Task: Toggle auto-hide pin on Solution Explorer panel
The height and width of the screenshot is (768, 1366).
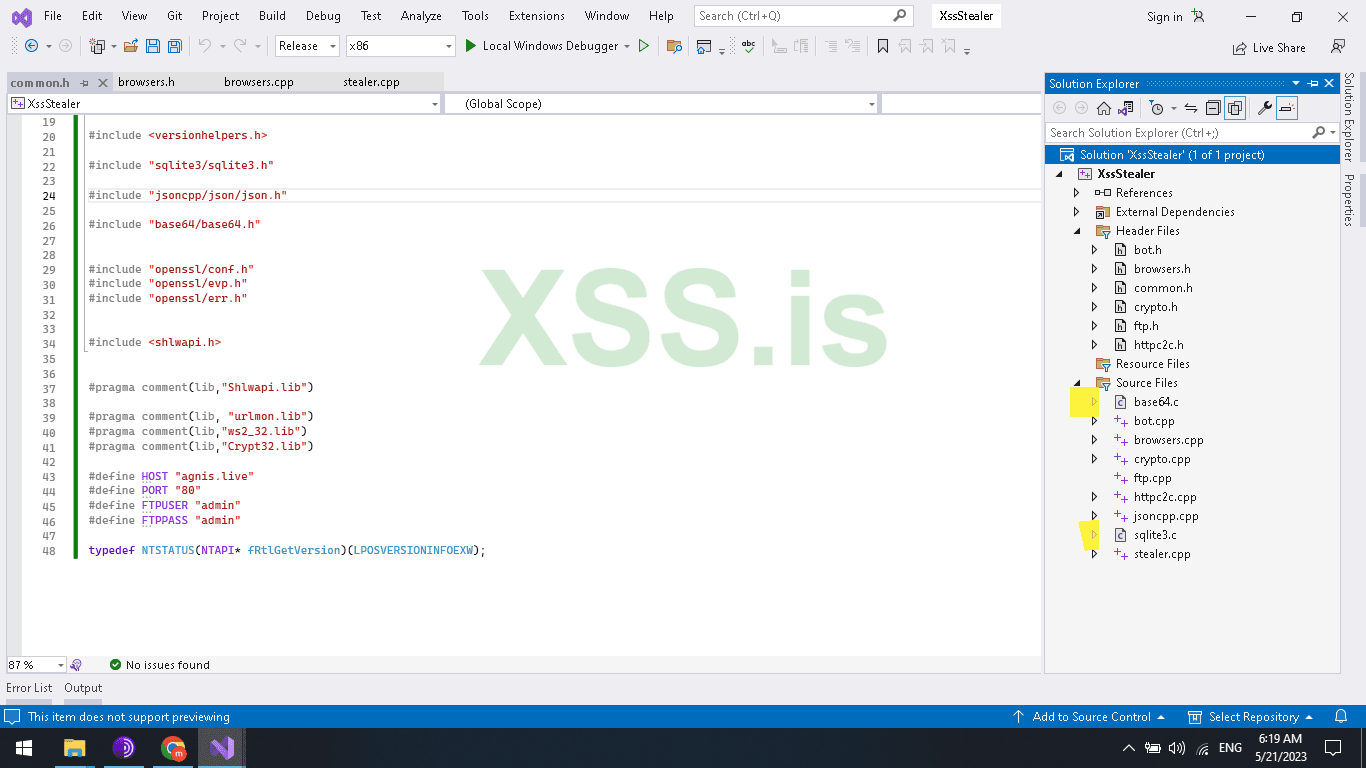Action: 1313,84
